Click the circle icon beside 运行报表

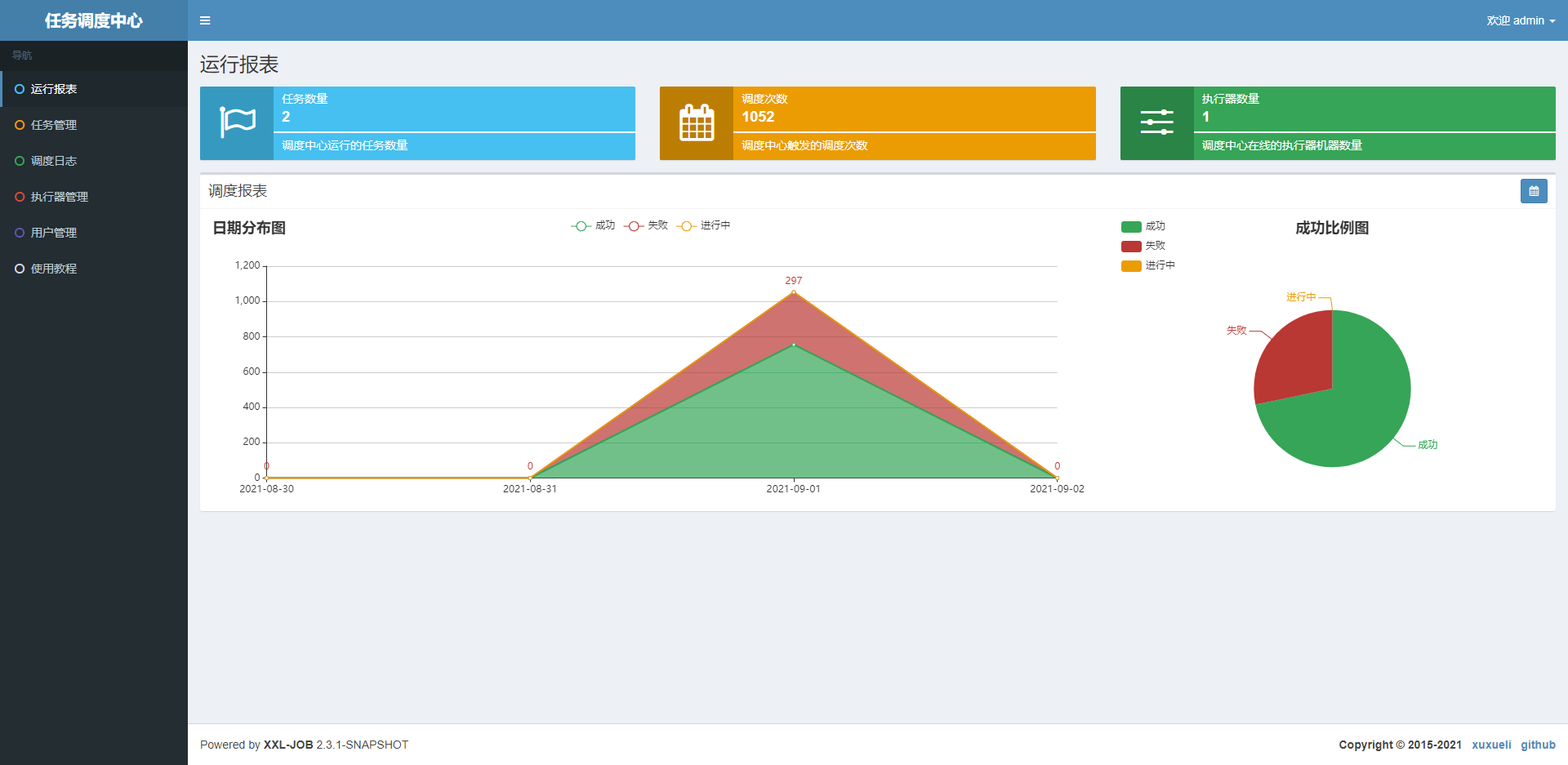tap(20, 89)
